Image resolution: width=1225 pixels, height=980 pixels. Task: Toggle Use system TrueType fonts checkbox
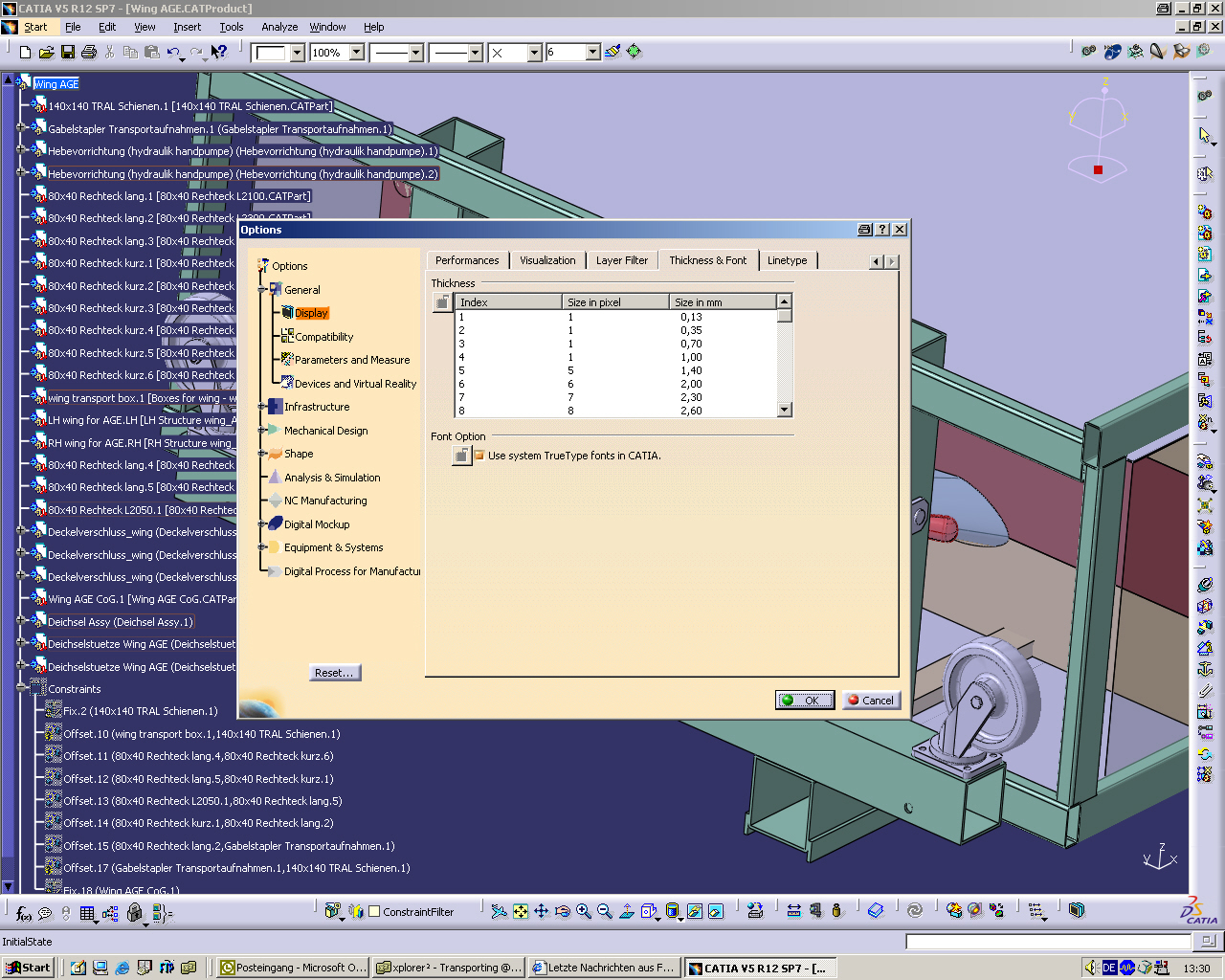point(479,456)
